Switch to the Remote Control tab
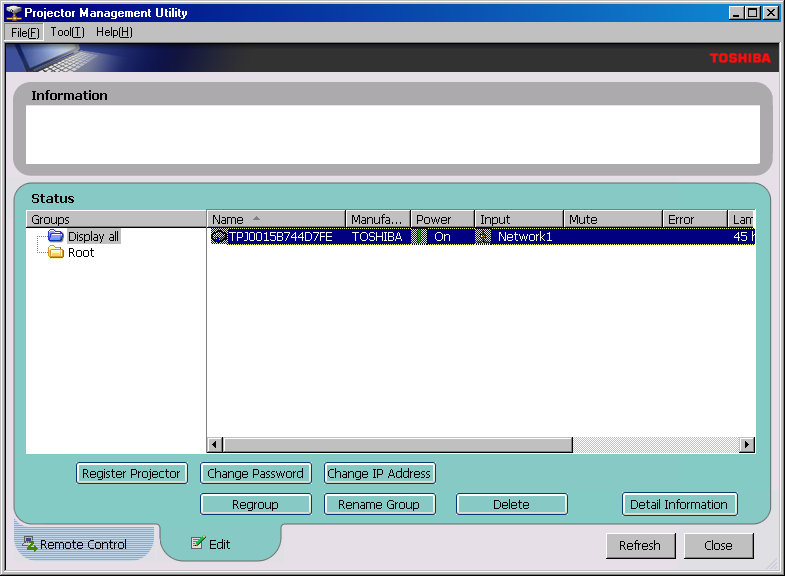785x576 pixels. pos(83,544)
